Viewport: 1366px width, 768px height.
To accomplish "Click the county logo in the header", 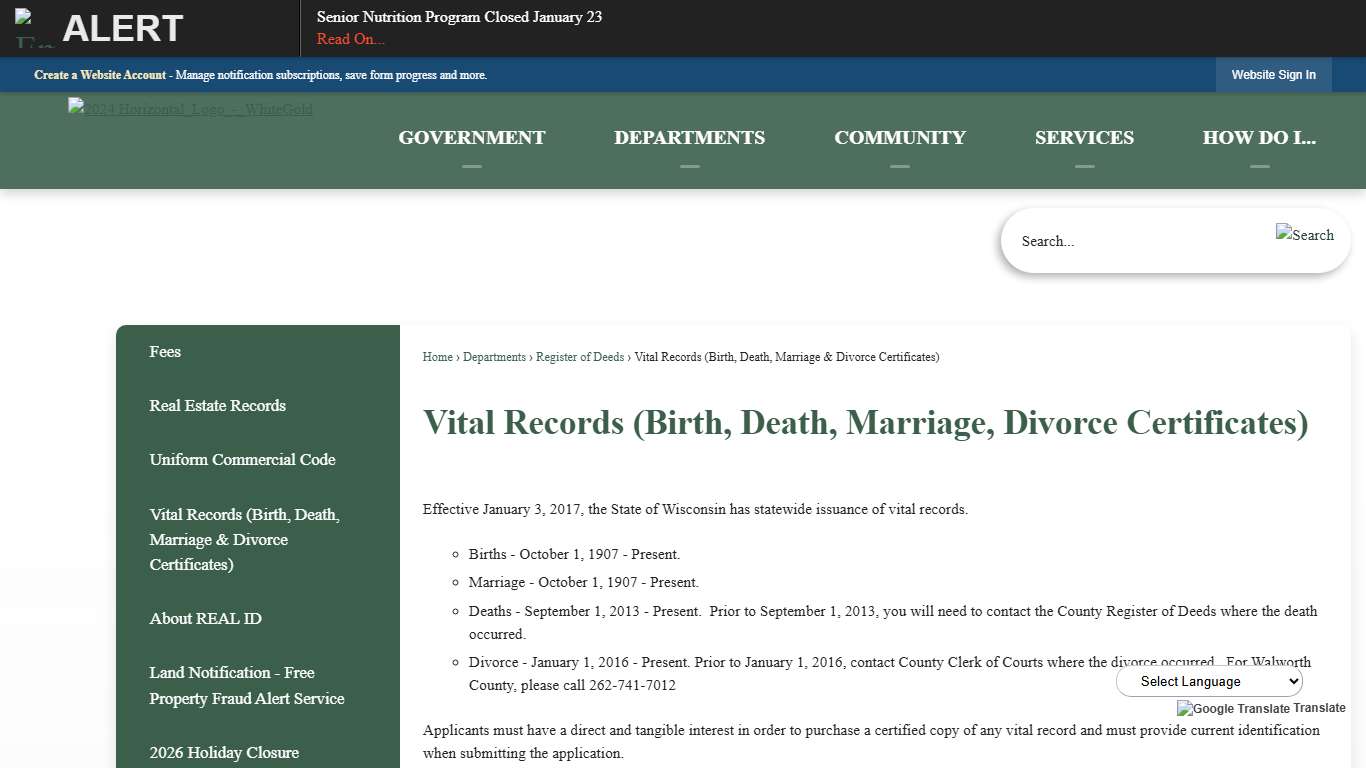I will pyautogui.click(x=190, y=109).
